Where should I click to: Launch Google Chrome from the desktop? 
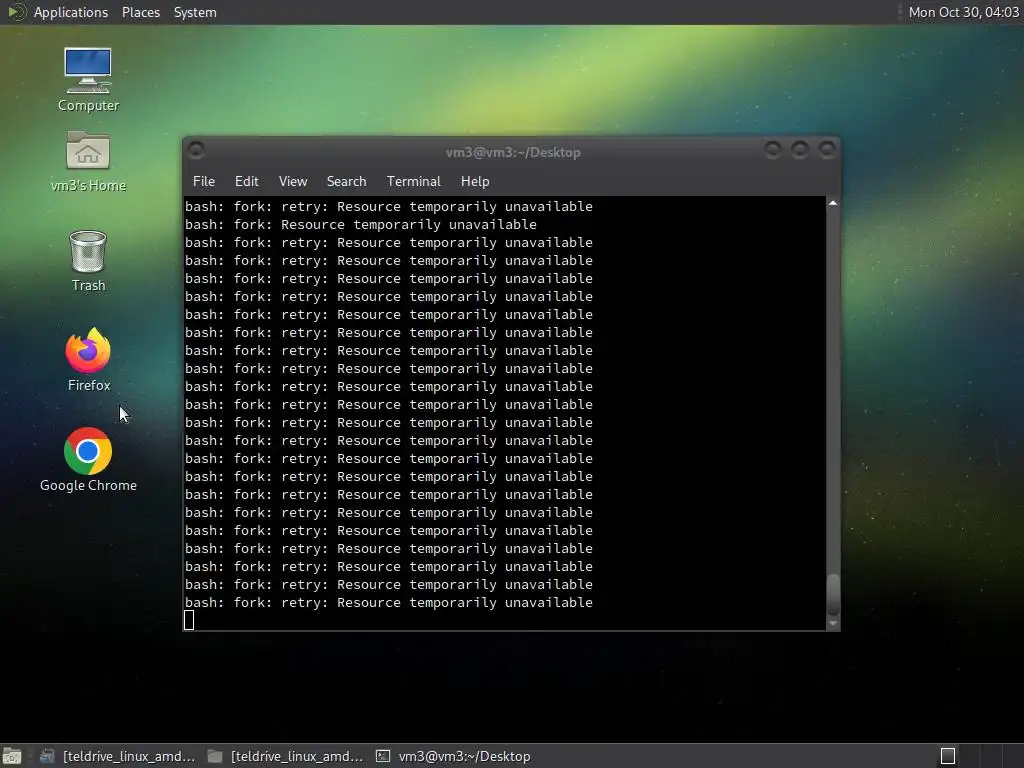pos(88,460)
